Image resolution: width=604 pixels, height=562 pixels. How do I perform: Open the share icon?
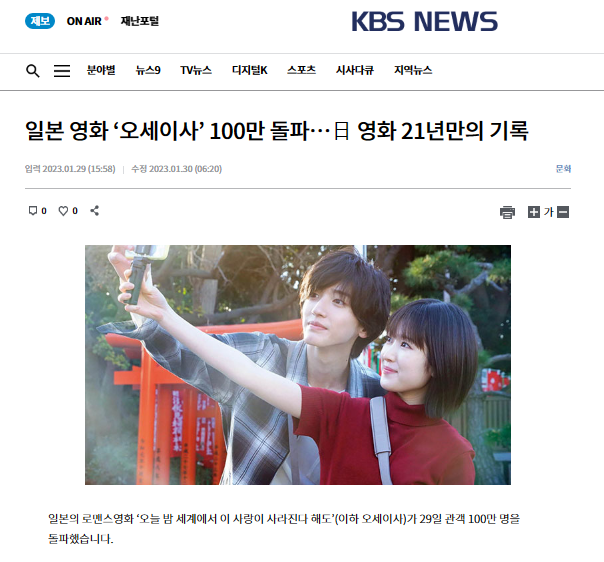[95, 211]
